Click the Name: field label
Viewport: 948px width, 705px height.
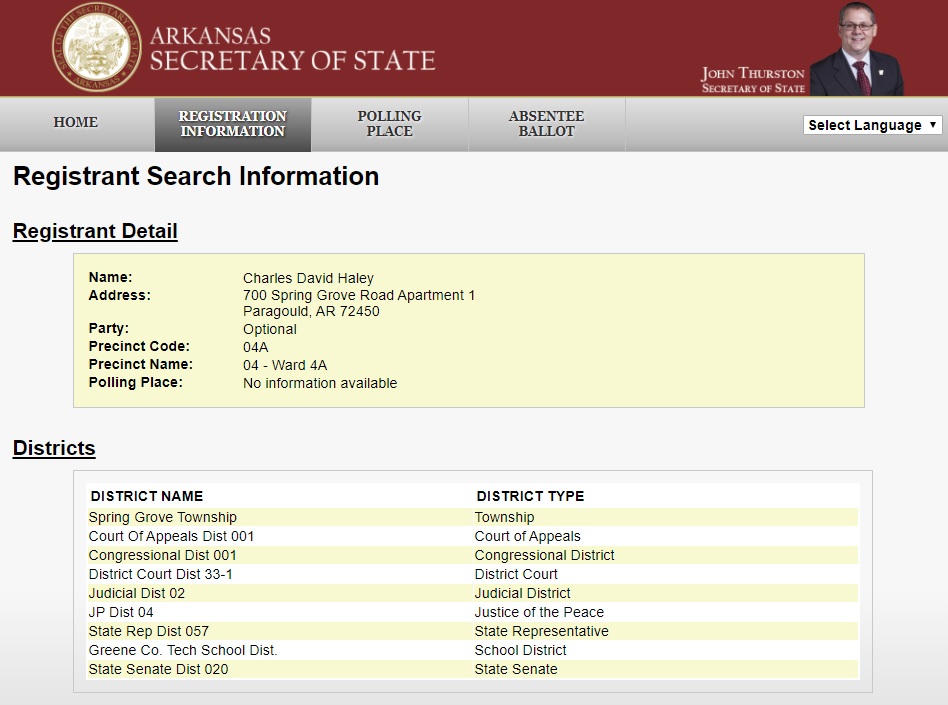pos(110,277)
